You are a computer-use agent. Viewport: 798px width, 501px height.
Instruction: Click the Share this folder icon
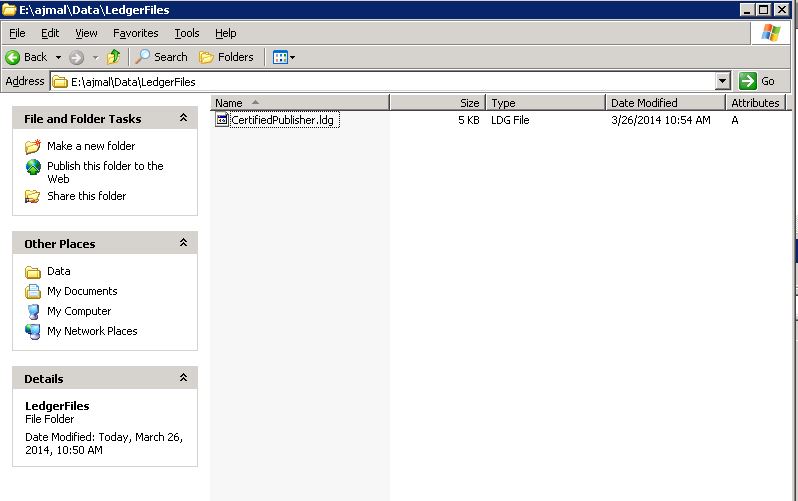pos(33,196)
